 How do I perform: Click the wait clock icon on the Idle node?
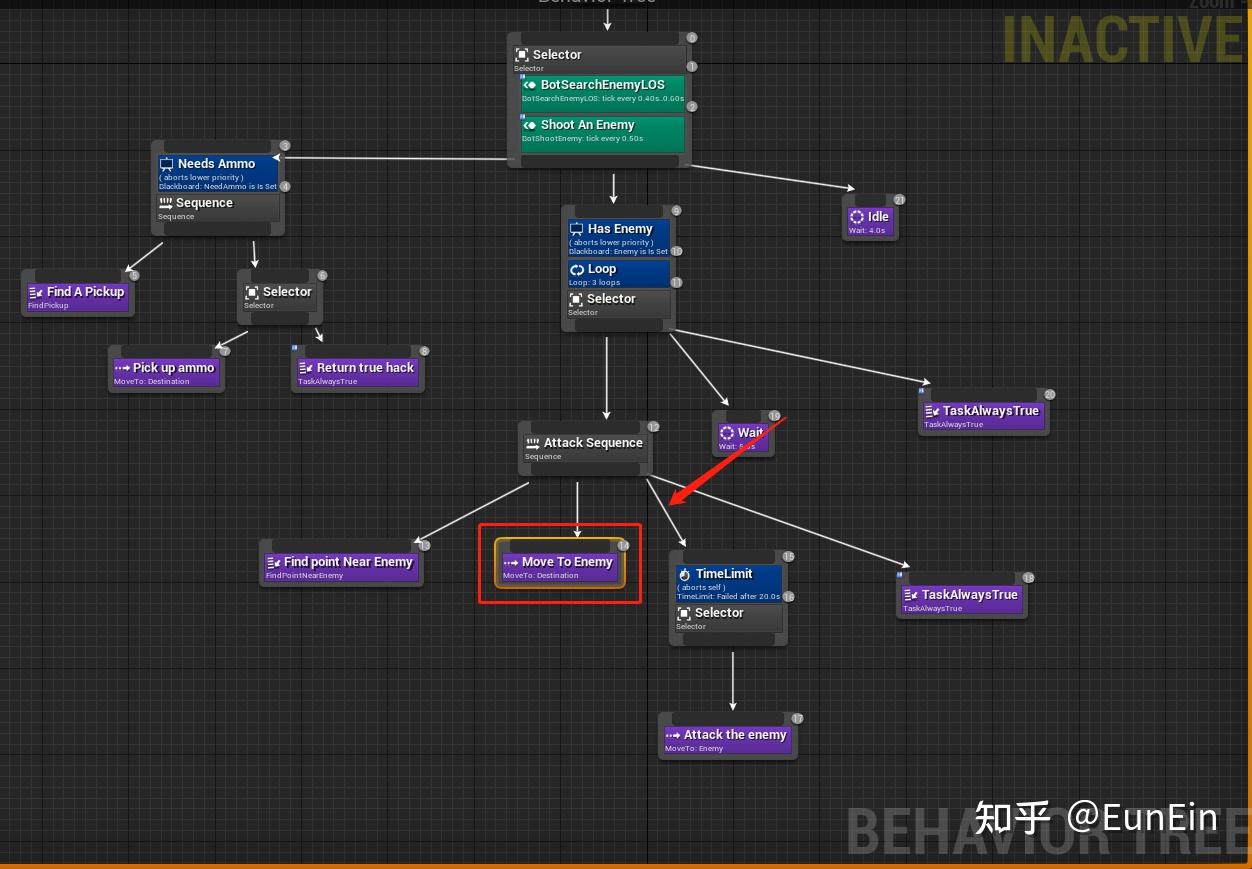pos(856,216)
